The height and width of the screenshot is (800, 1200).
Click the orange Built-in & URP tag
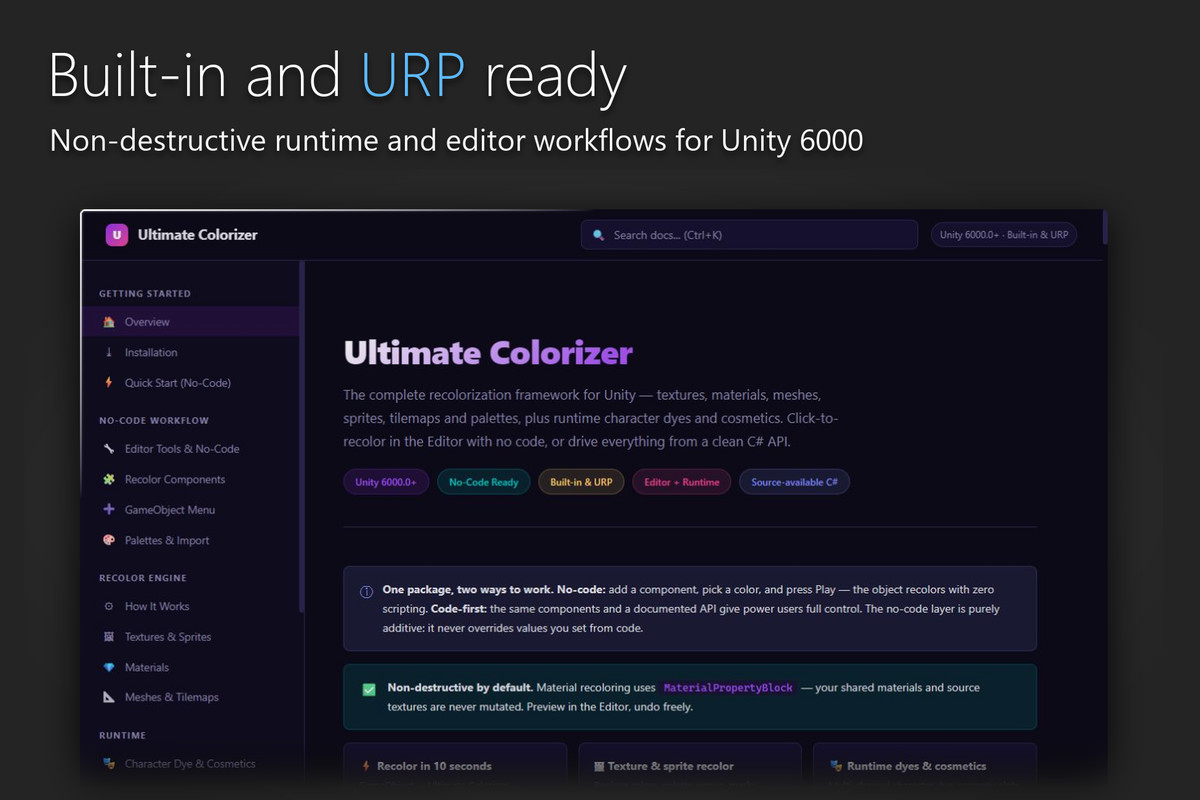click(x=581, y=482)
